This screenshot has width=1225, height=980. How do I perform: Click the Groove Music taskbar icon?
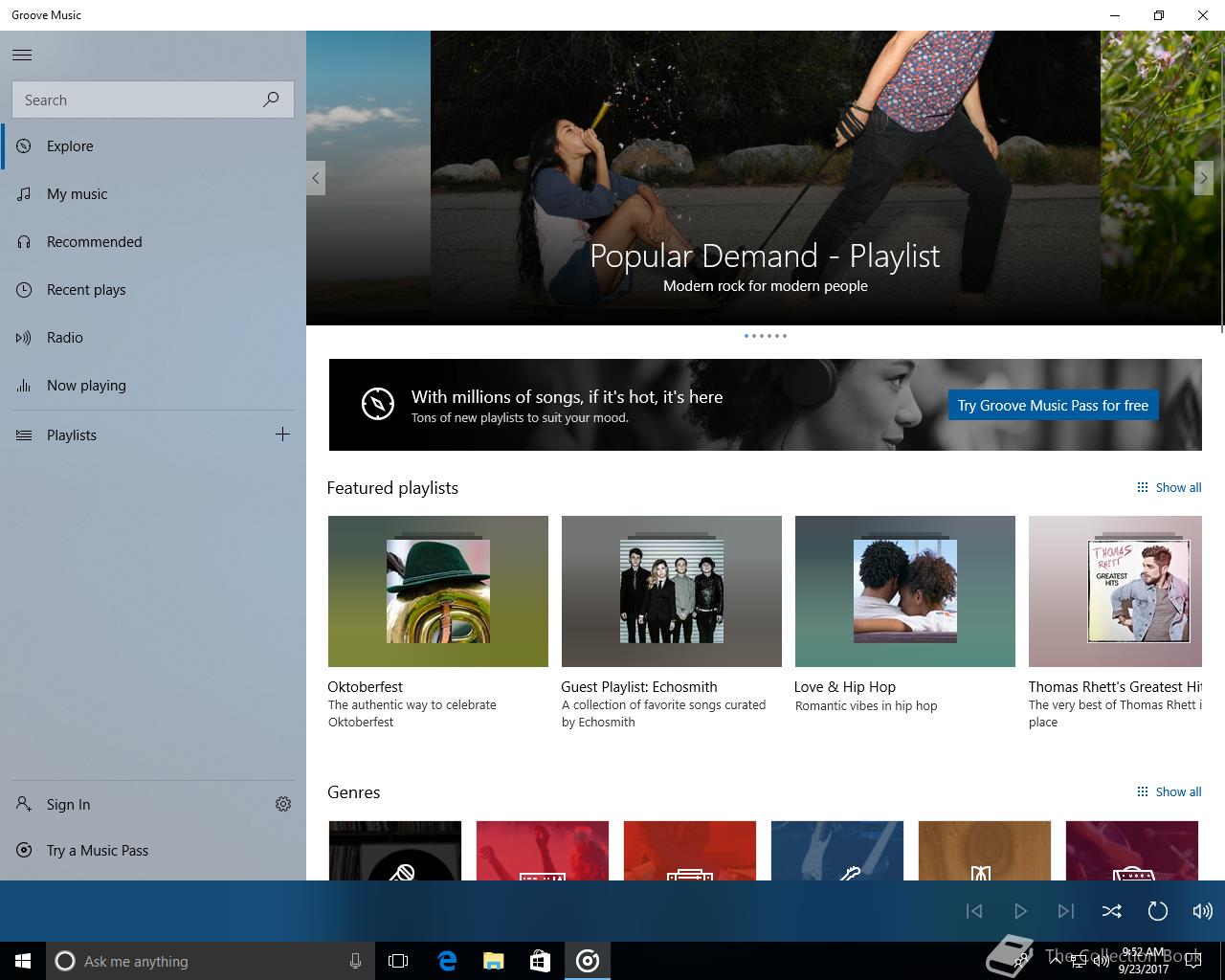pyautogui.click(x=588, y=961)
